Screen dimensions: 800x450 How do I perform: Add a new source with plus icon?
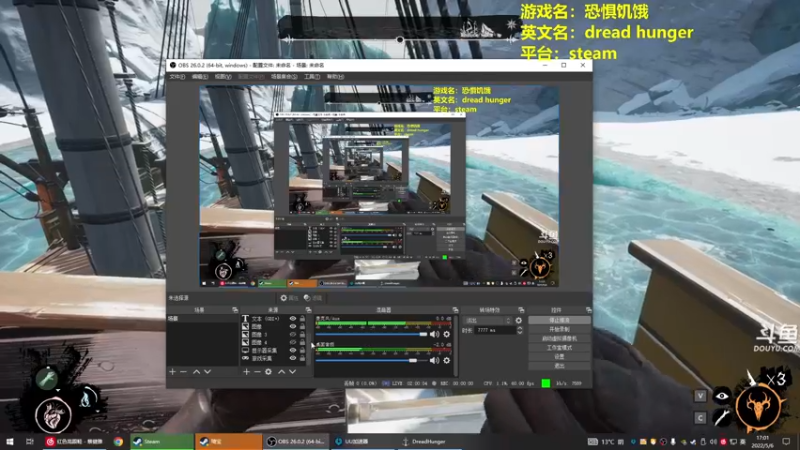pos(246,372)
